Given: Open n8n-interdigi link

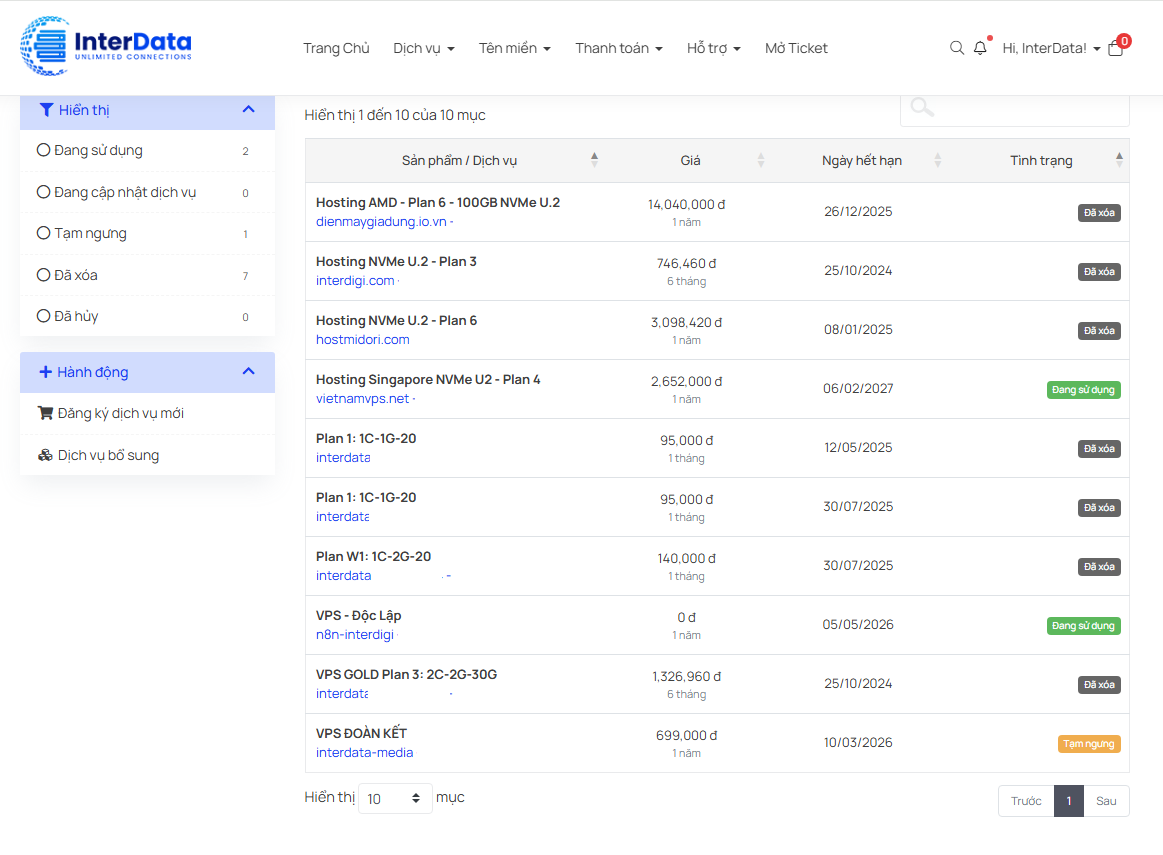Looking at the screenshot, I should (x=355, y=635).
